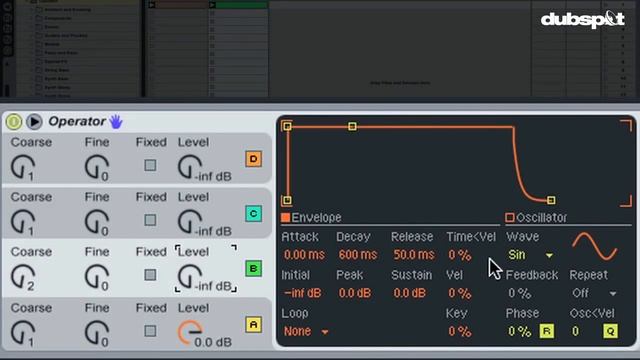Click the sine waveform preview display
The width and height of the screenshot is (640, 360).
[x=595, y=247]
